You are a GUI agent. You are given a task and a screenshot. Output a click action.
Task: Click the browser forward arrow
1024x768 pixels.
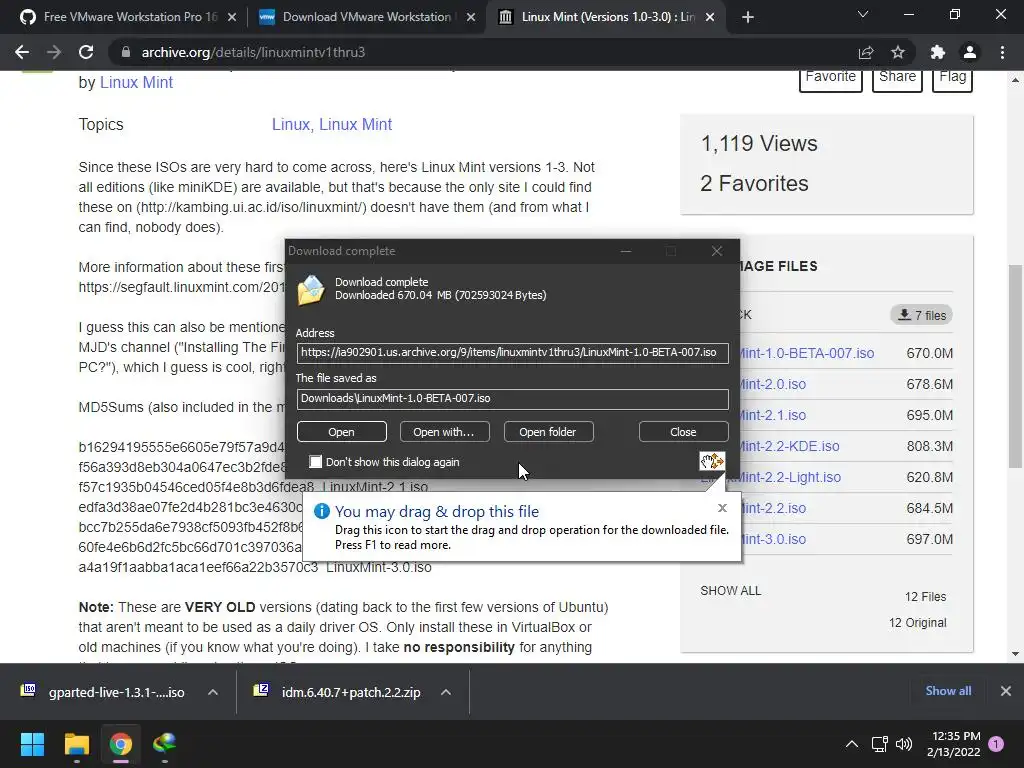click(x=54, y=52)
